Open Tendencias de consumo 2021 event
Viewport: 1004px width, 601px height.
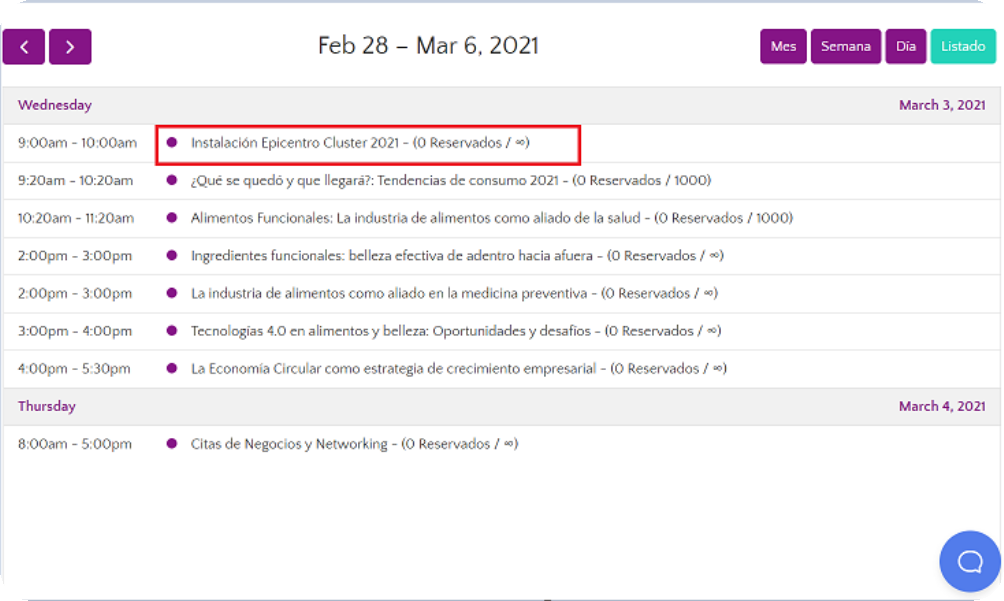pyautogui.click(x=450, y=181)
